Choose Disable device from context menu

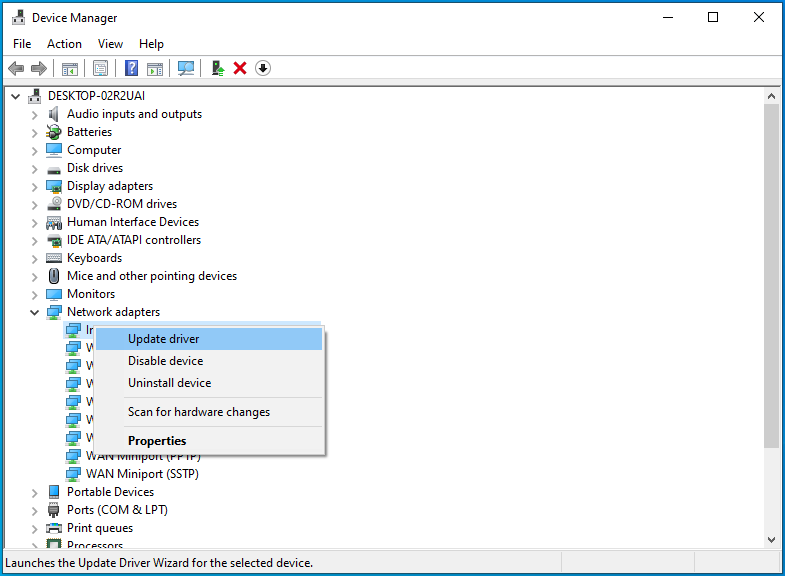pyautogui.click(x=209, y=361)
